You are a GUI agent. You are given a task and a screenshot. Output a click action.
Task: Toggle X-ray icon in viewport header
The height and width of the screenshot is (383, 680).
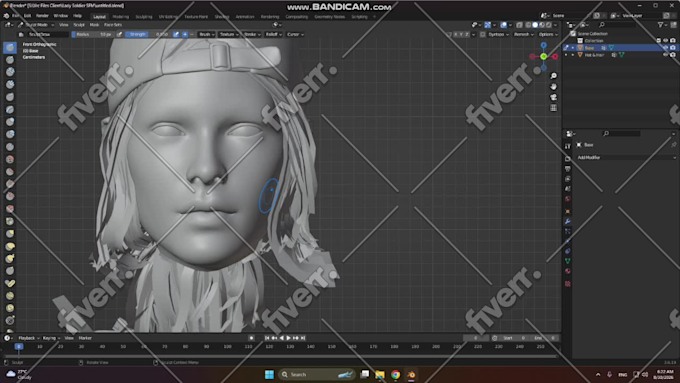[519, 25]
